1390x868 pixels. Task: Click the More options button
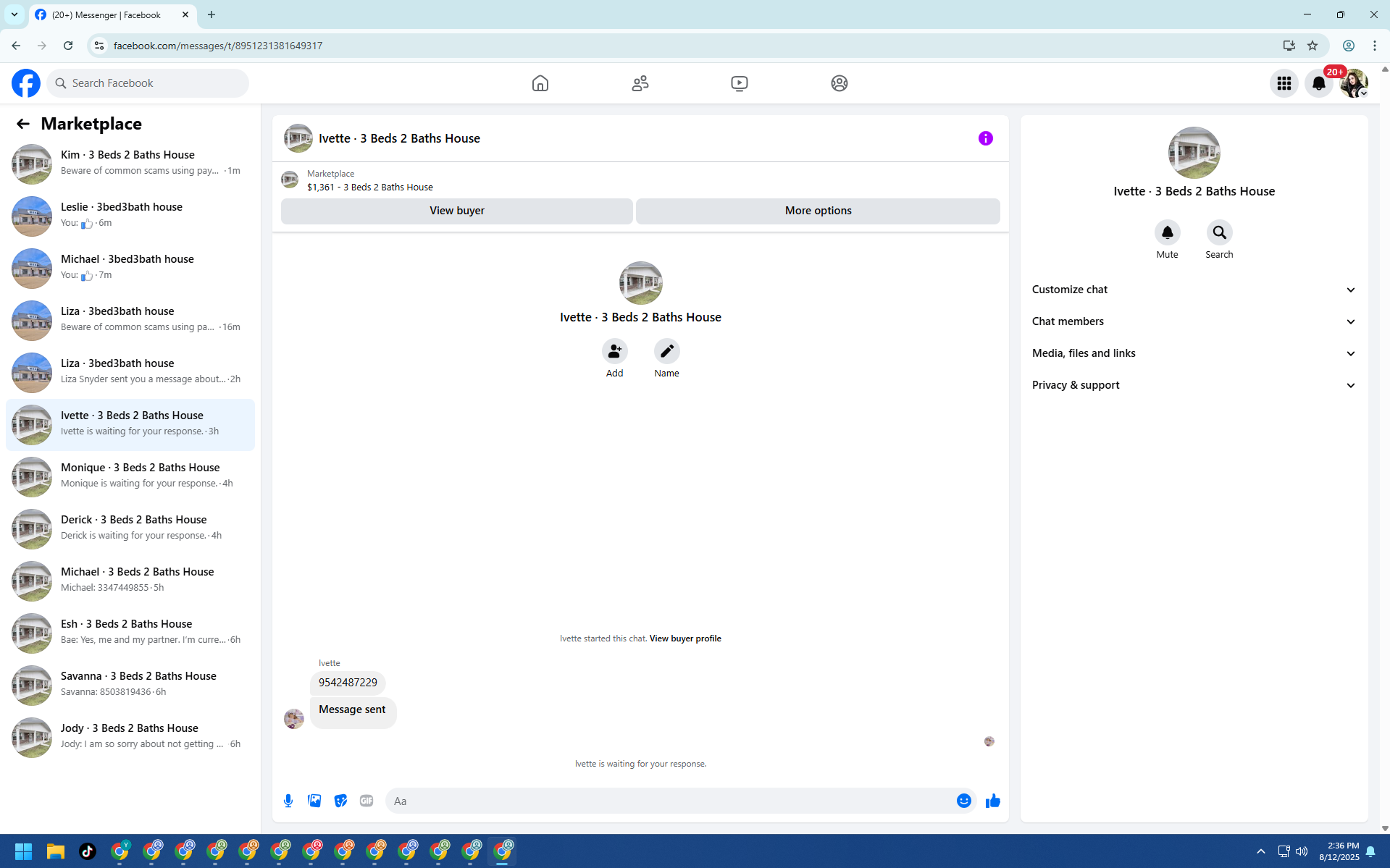click(818, 211)
